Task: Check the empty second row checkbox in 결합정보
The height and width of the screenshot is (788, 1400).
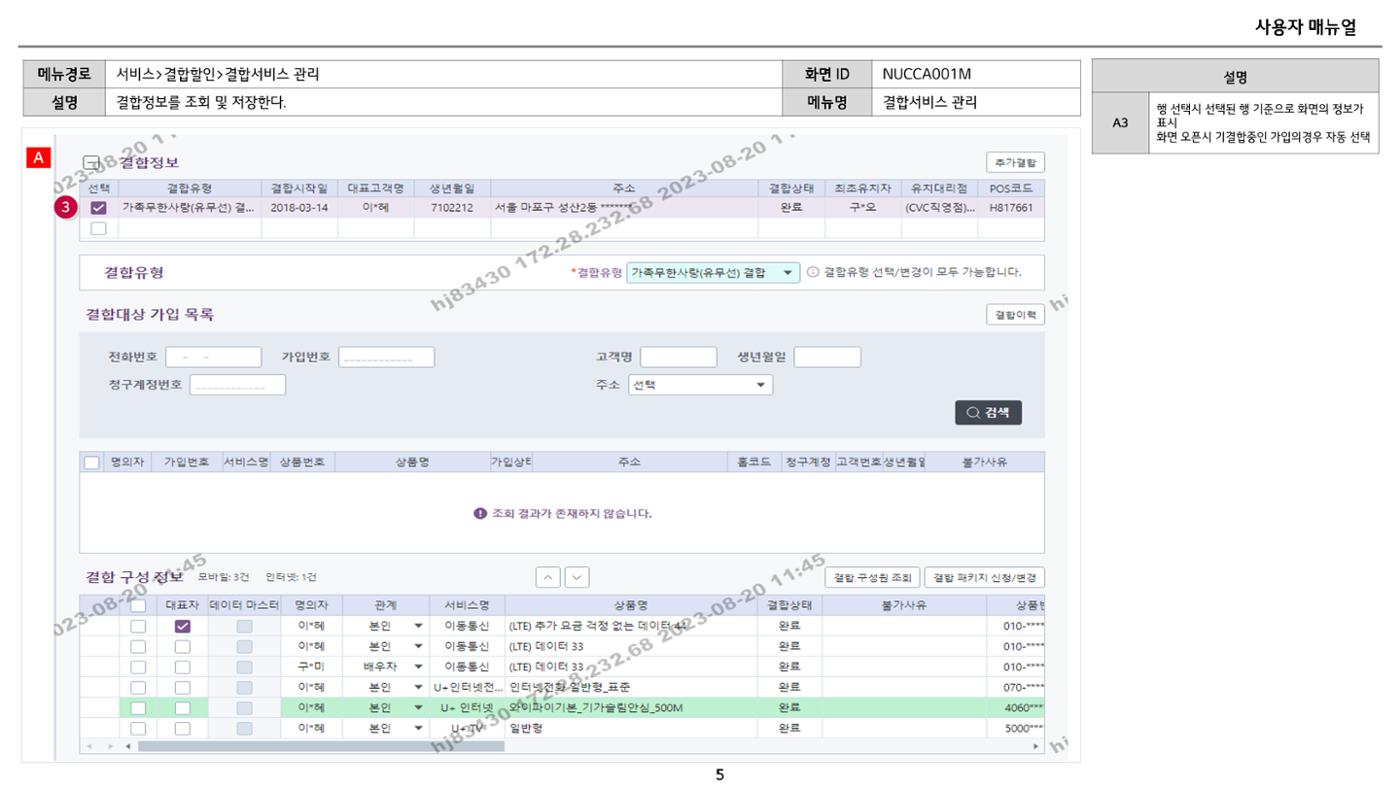Action: coord(98,228)
